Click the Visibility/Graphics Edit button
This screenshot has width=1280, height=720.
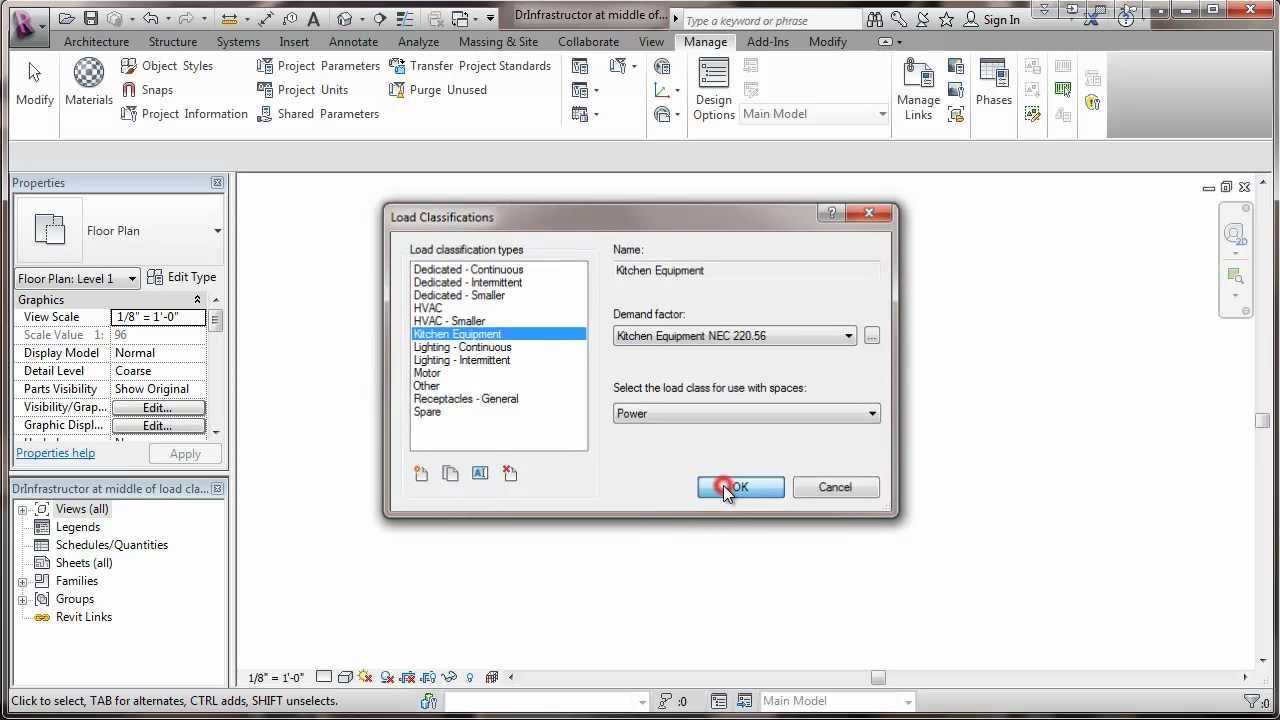158,408
